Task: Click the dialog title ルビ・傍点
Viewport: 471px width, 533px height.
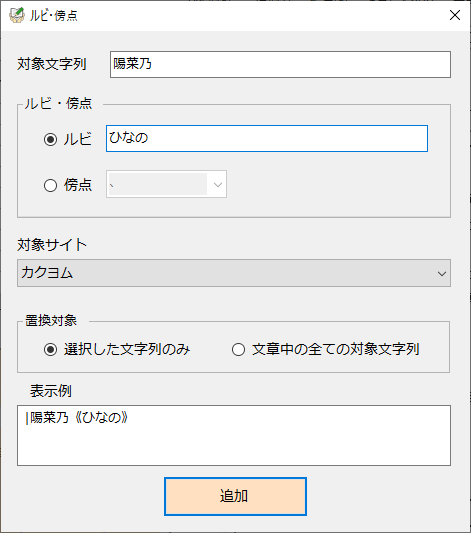Action: 54,16
